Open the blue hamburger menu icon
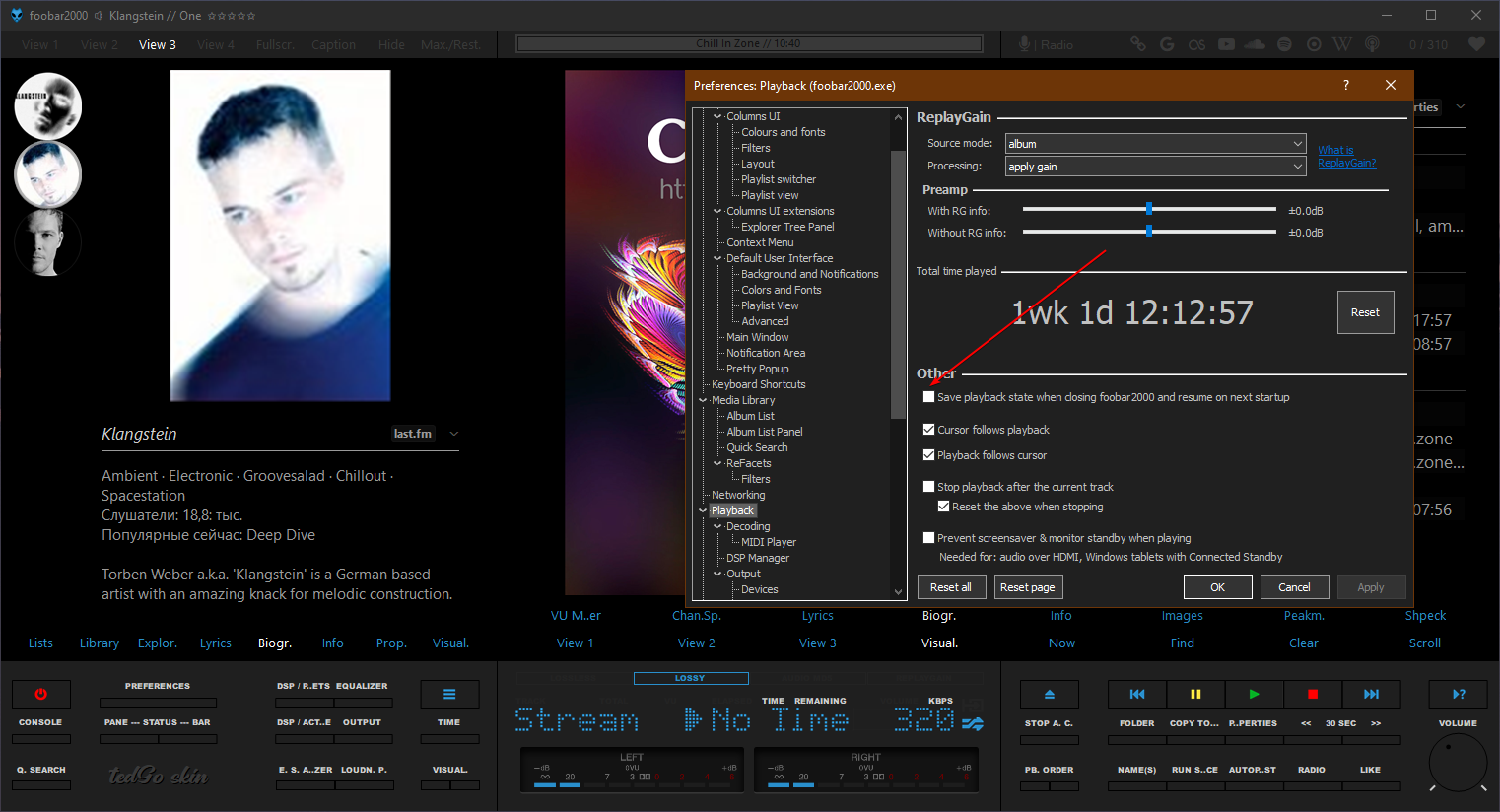Screen dimensions: 1500x812 [x=449, y=695]
